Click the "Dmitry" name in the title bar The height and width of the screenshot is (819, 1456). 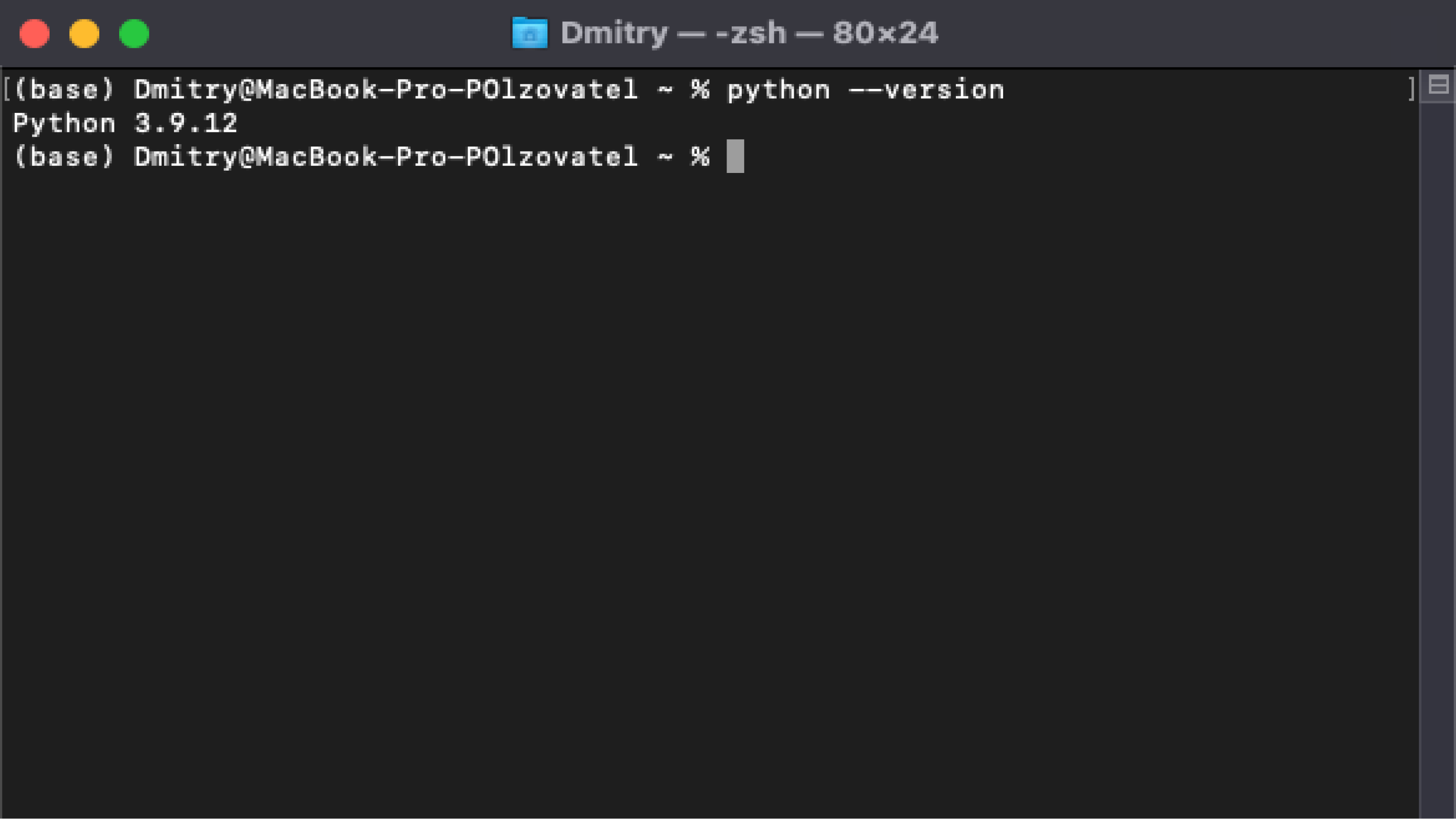[x=615, y=34]
